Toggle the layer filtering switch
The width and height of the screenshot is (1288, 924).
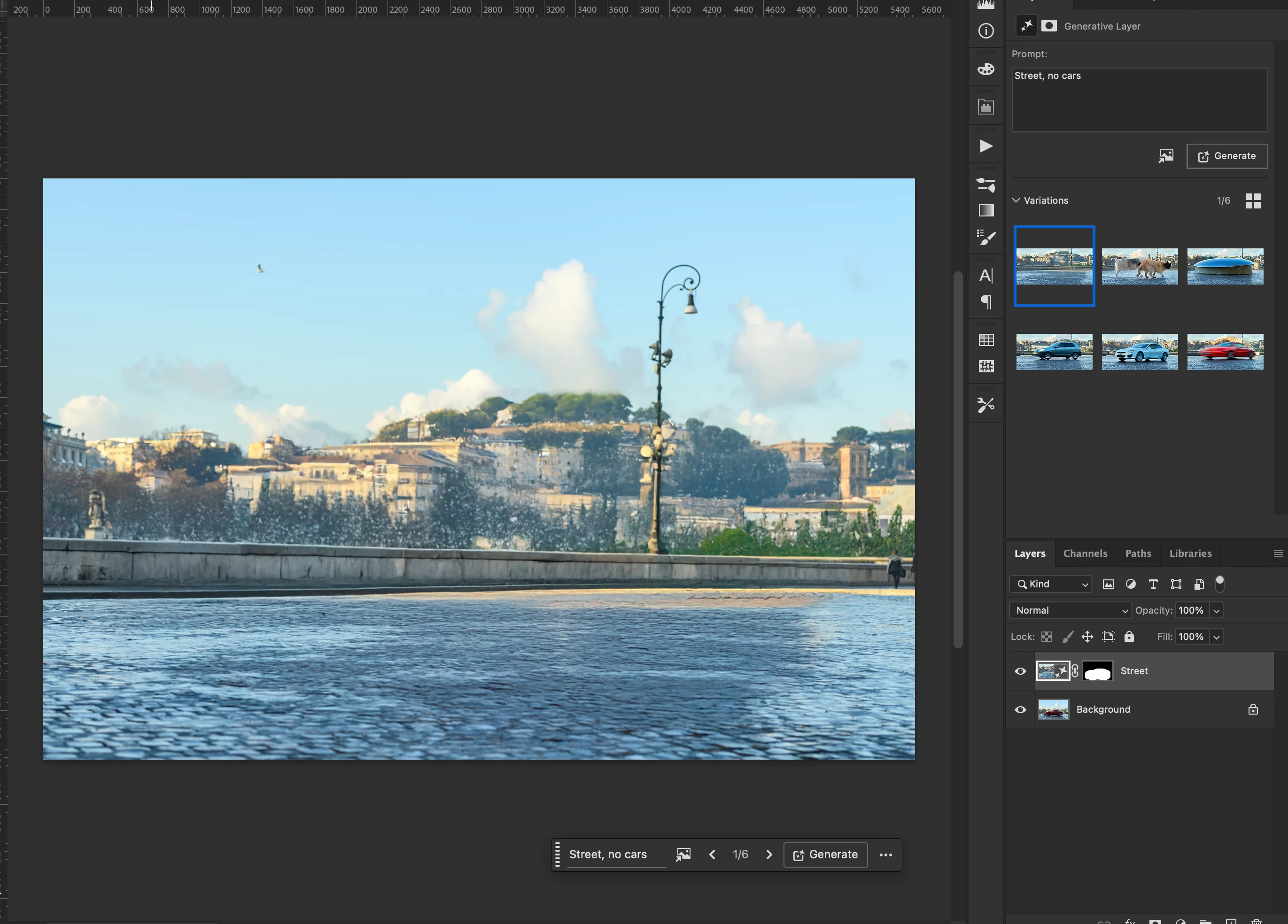pos(1219,584)
